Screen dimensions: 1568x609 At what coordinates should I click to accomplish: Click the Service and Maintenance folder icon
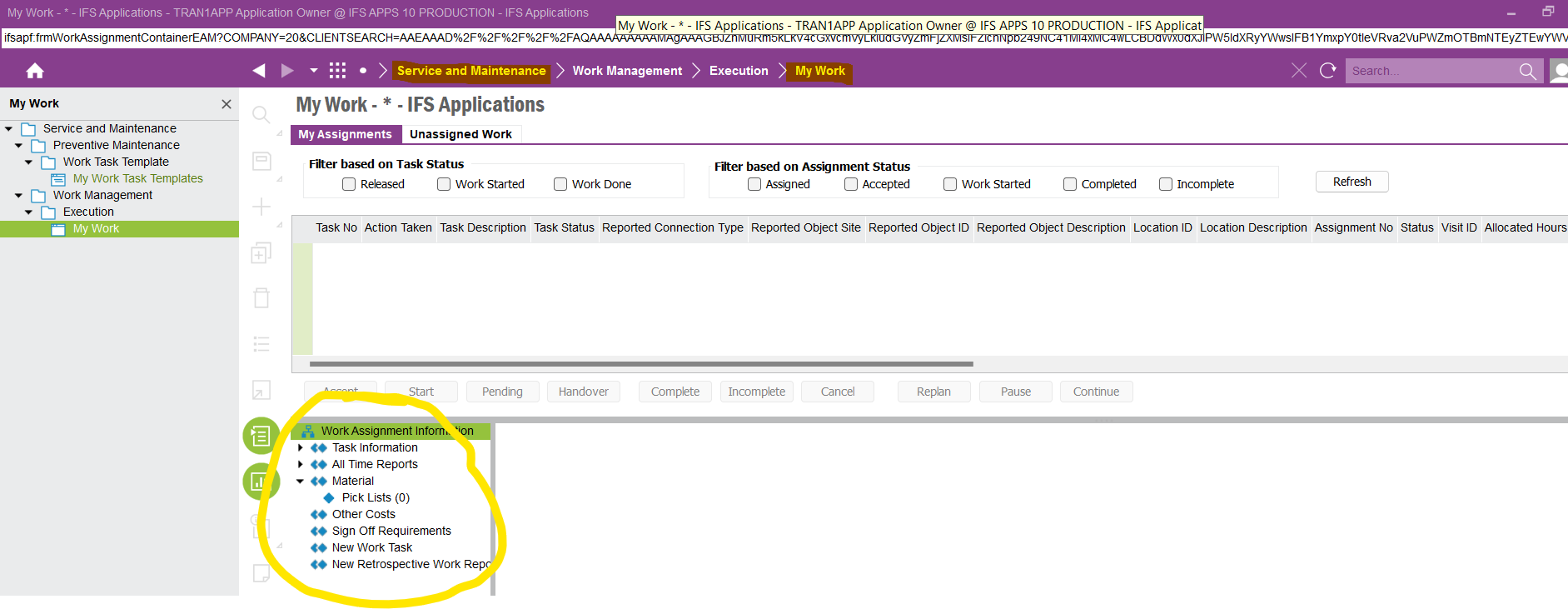click(28, 129)
